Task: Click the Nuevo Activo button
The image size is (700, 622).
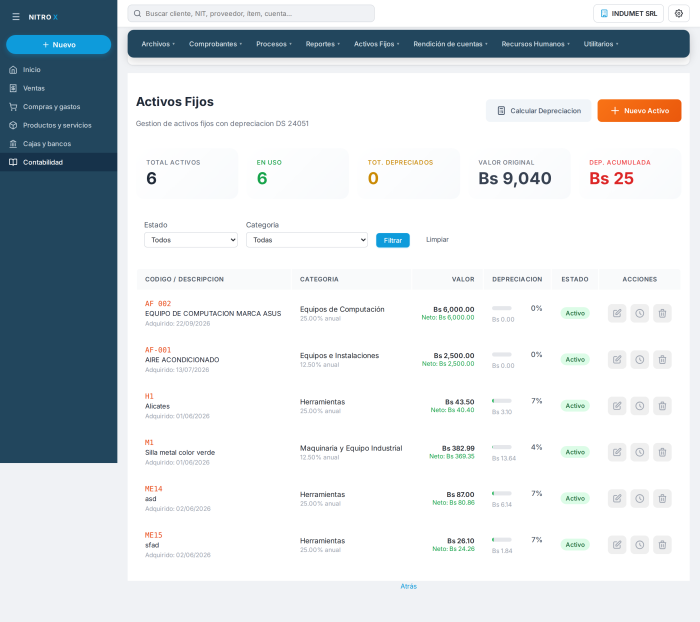Action: click(639, 110)
